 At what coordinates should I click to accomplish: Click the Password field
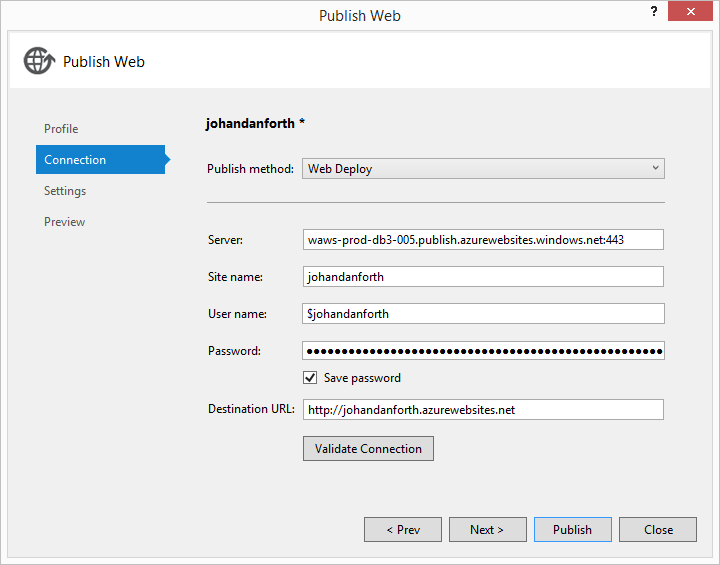pos(483,350)
